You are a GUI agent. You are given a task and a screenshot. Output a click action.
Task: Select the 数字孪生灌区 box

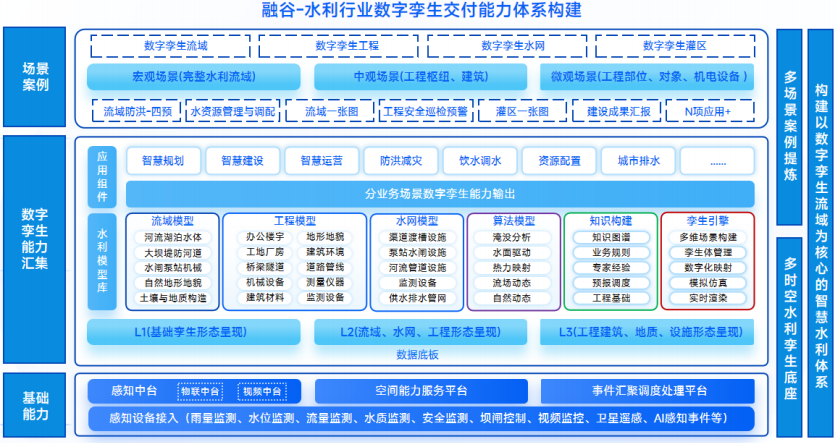tap(675, 46)
